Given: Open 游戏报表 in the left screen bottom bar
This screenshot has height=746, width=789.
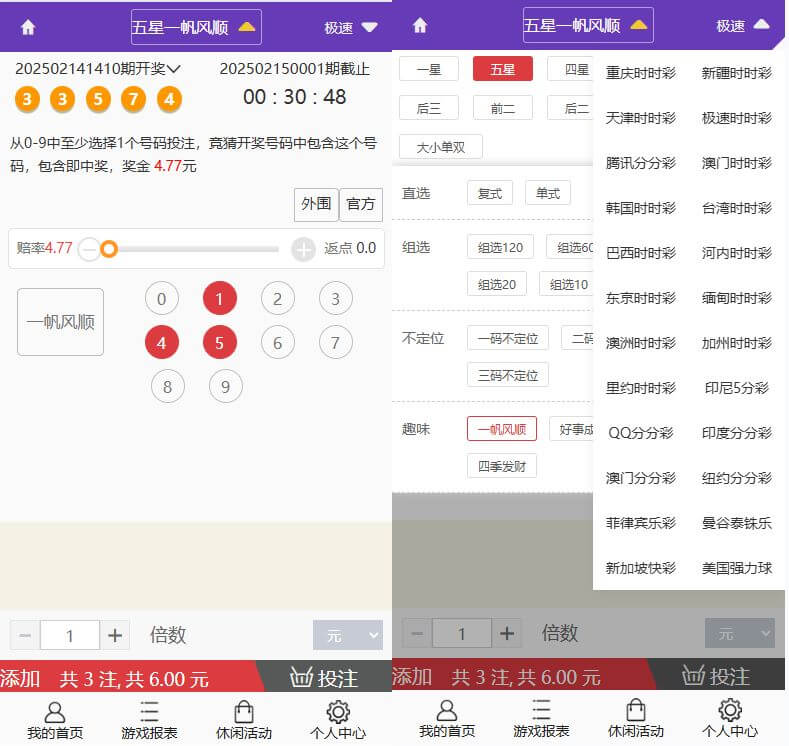Looking at the screenshot, I should 149,720.
